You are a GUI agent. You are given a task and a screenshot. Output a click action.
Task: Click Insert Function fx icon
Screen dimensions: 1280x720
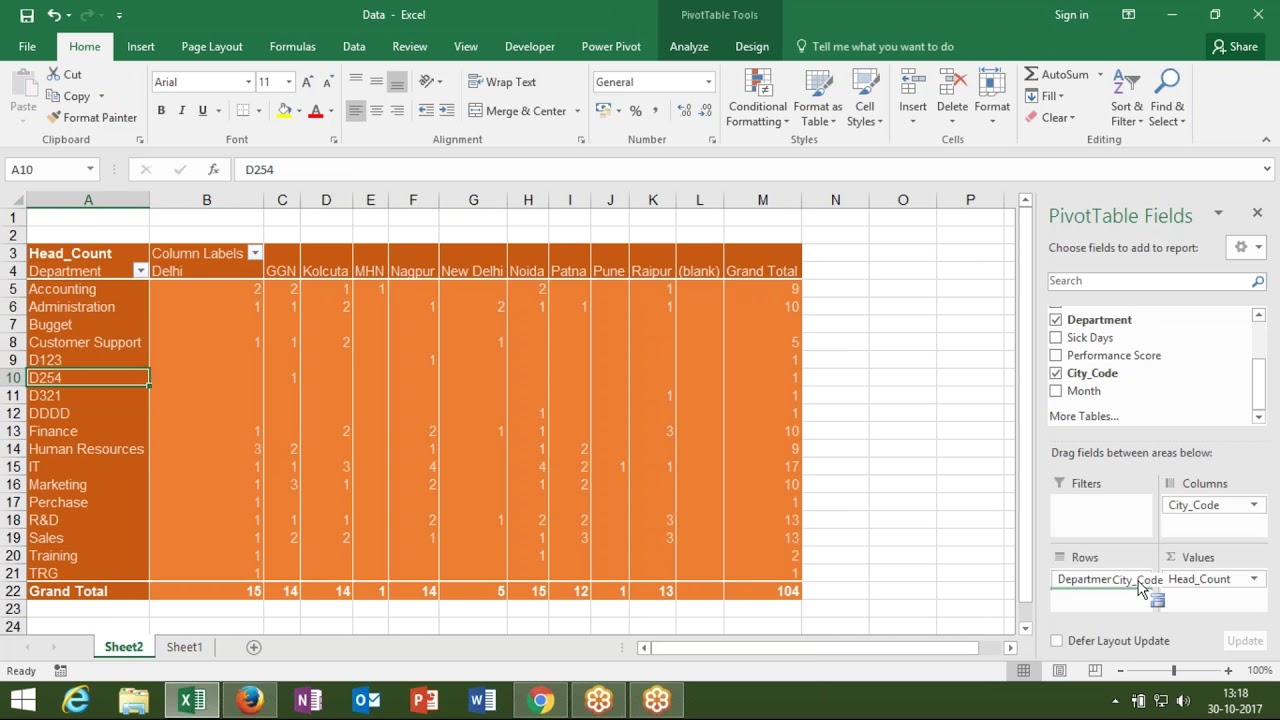tap(213, 170)
